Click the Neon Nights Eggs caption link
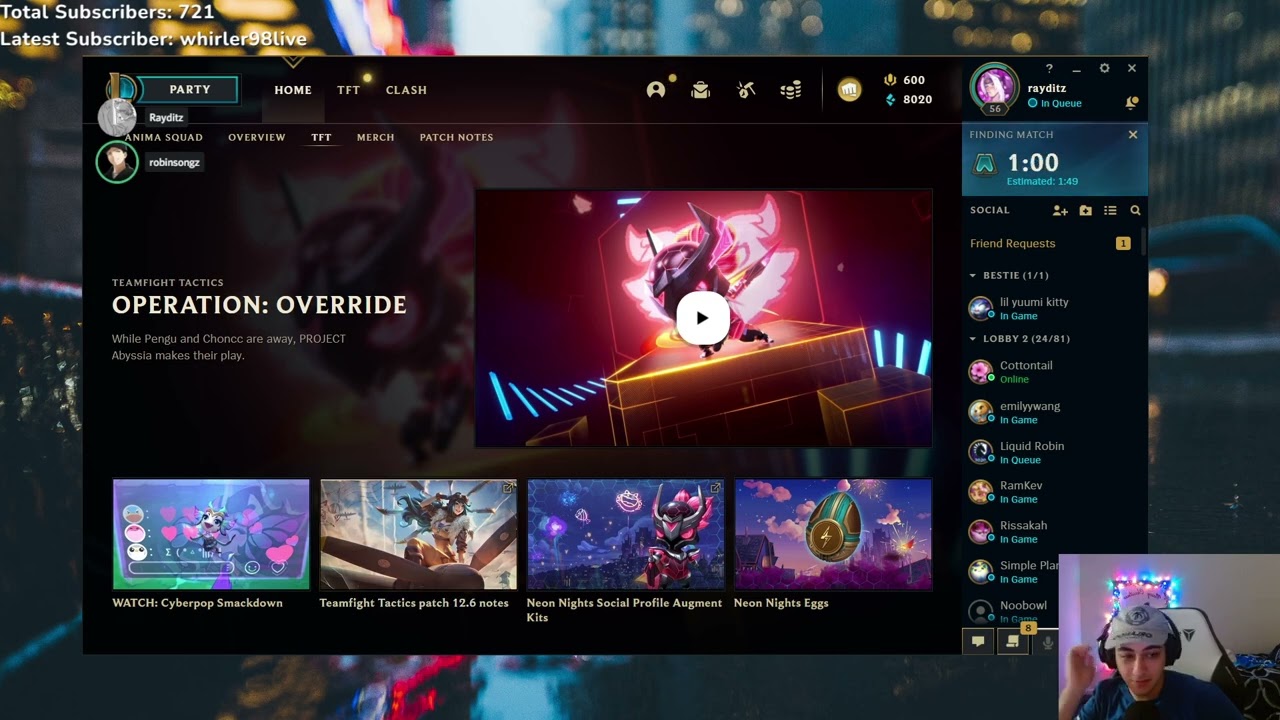This screenshot has width=1280, height=720. coord(781,603)
